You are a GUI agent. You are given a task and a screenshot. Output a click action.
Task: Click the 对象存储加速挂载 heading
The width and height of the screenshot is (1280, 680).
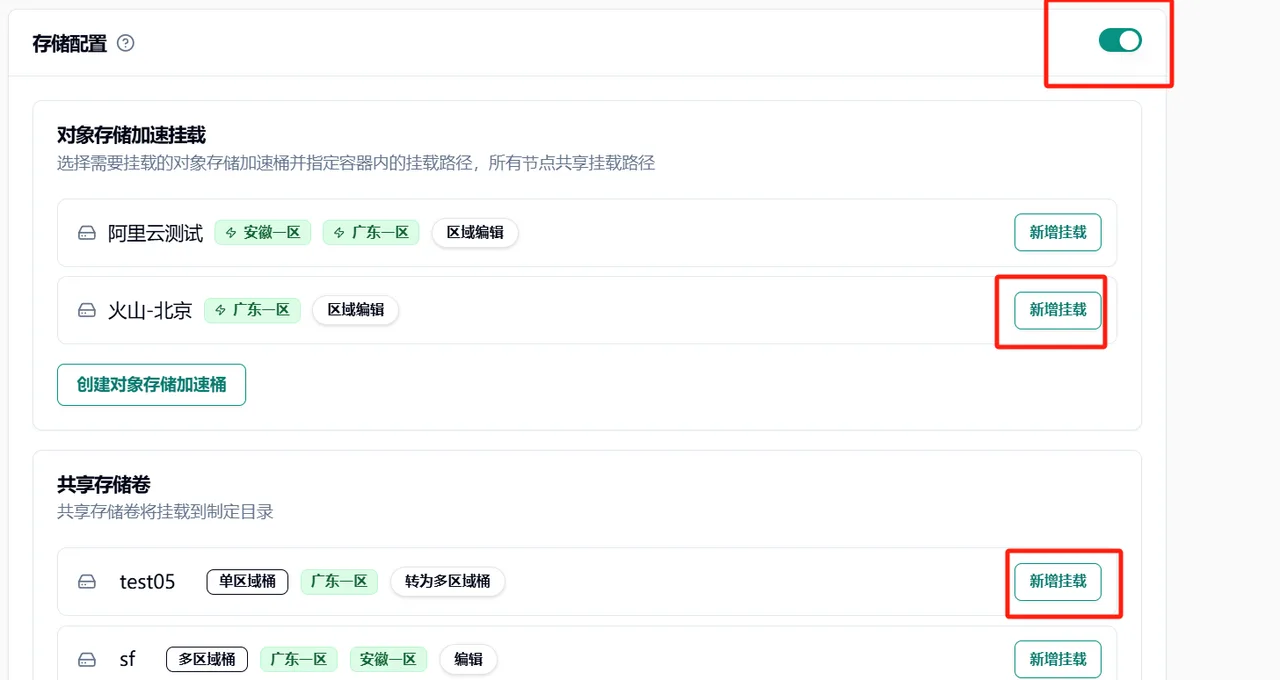[x=131, y=135]
